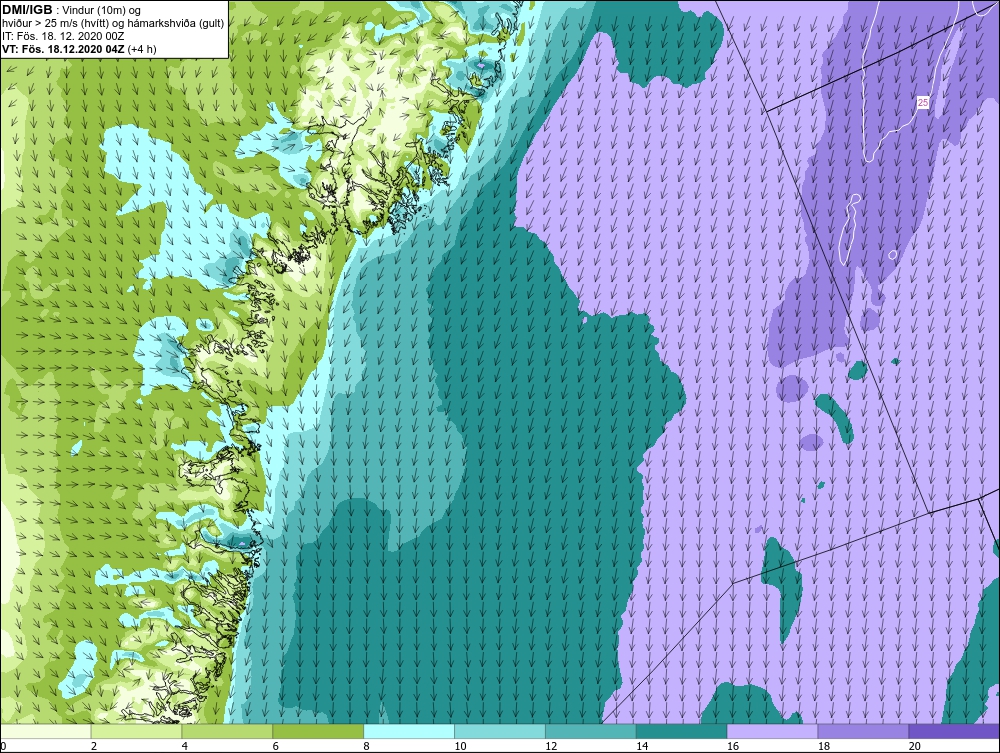Click the scale number 18
1000x753 pixels.
pos(823,746)
